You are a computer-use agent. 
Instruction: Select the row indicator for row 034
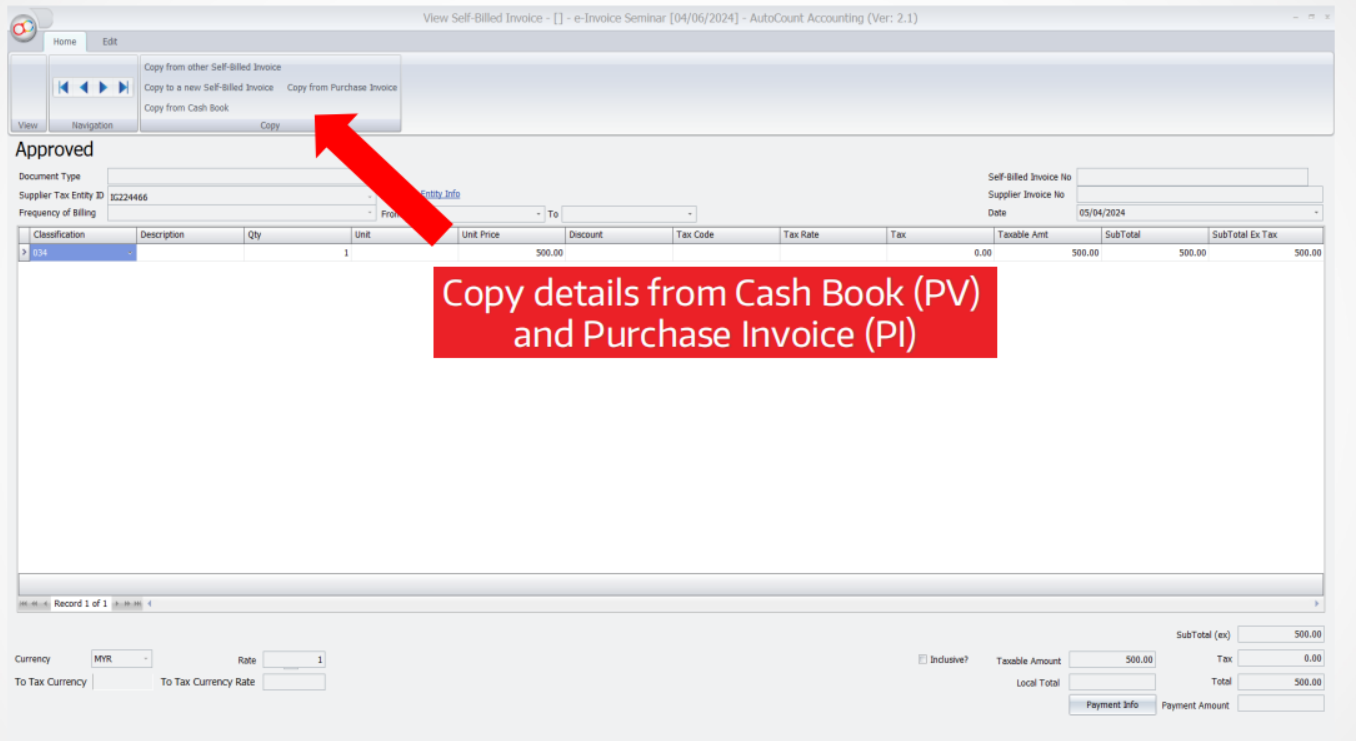(x=24, y=253)
